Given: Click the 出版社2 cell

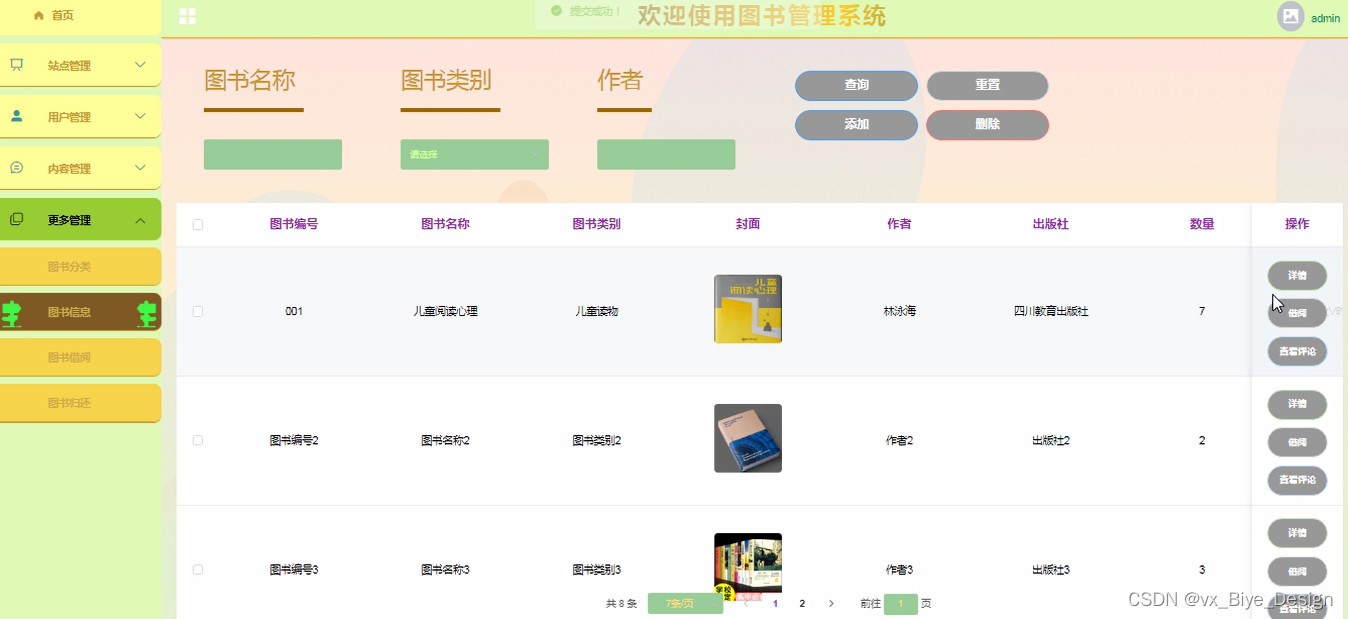Looking at the screenshot, I should (x=1051, y=441).
